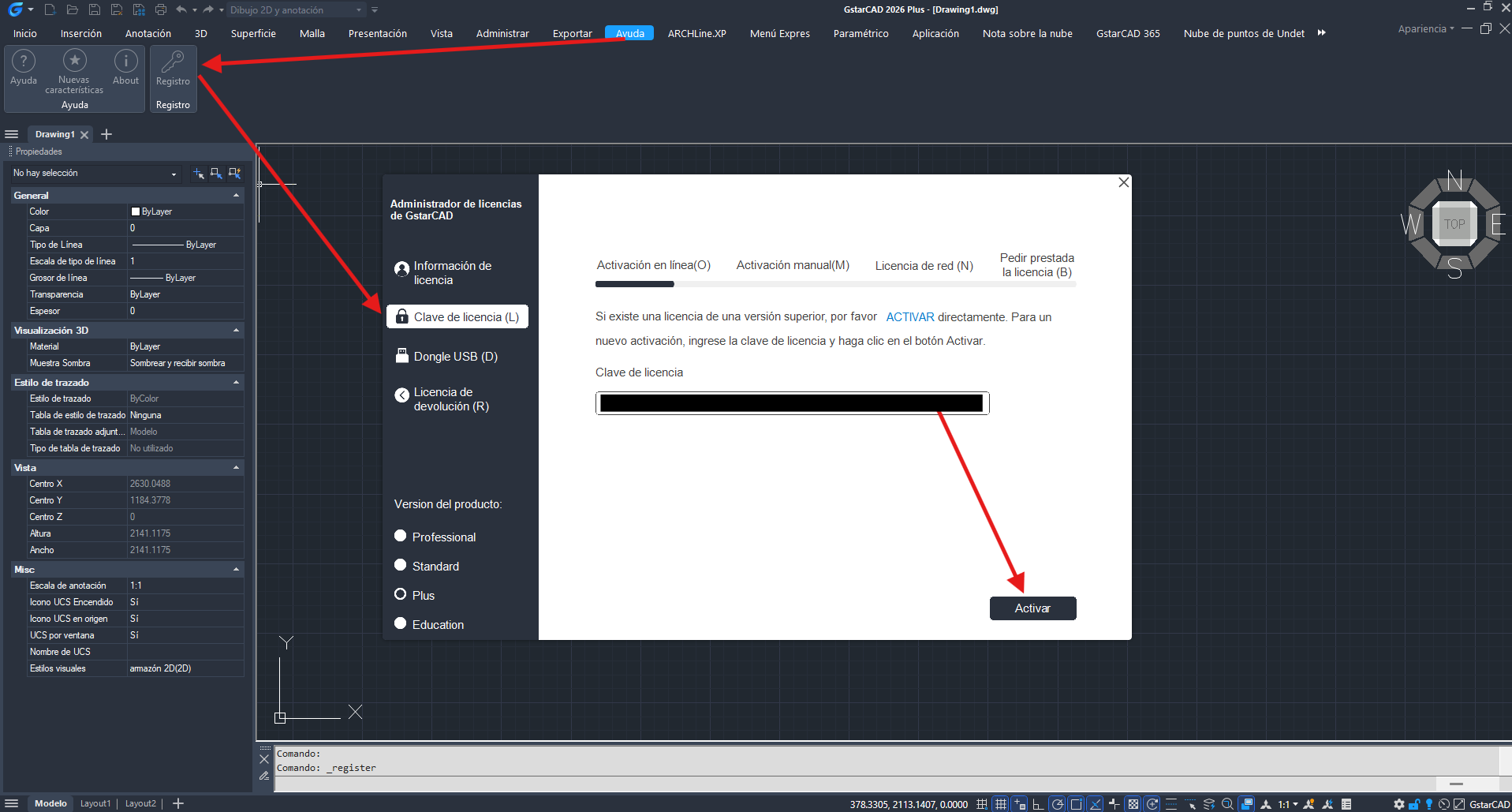The image size is (1512, 812).
Task: Open the Anotación ribbon tab
Action: (x=148, y=33)
